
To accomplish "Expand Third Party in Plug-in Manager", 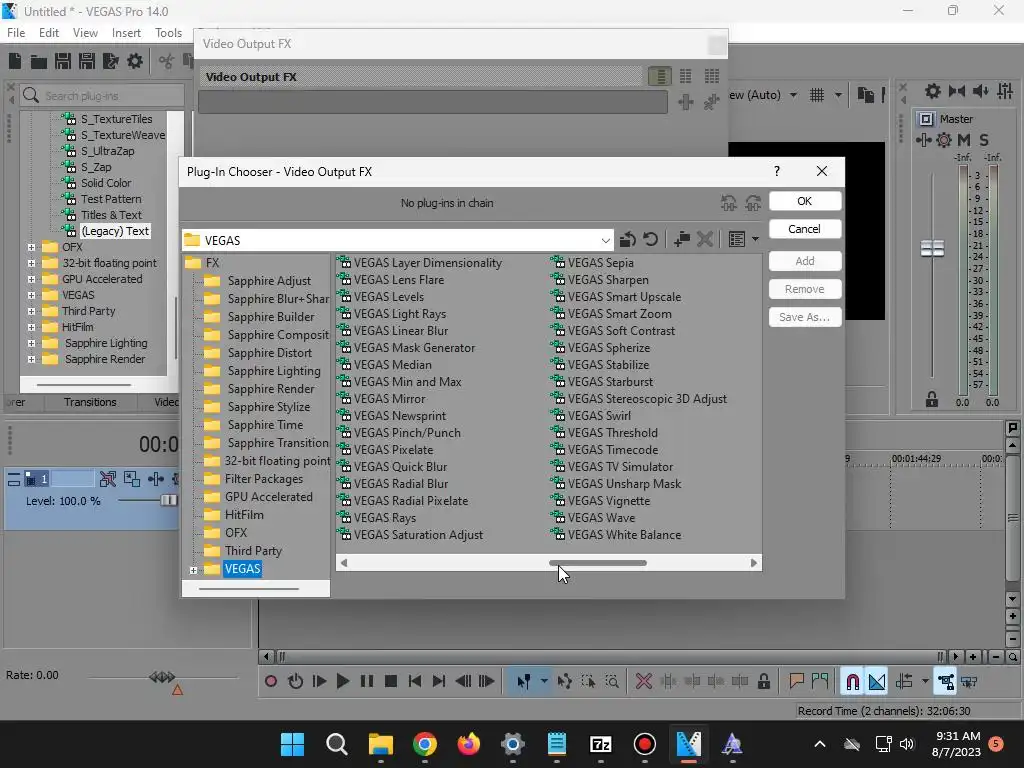I will [31, 311].
